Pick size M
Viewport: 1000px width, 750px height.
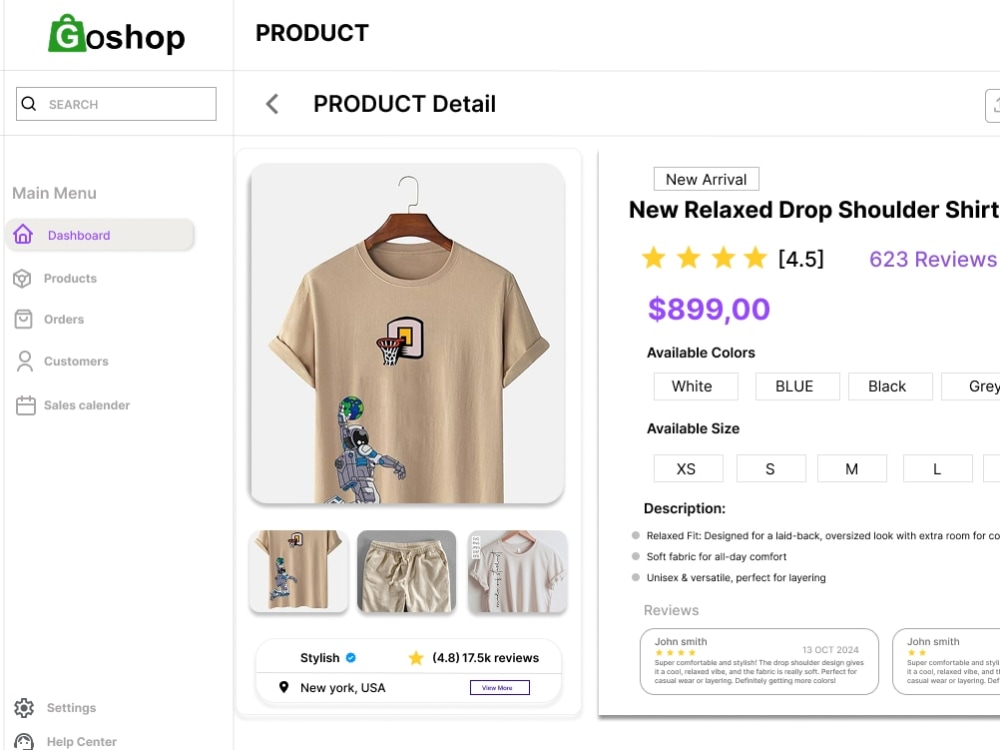tap(852, 469)
